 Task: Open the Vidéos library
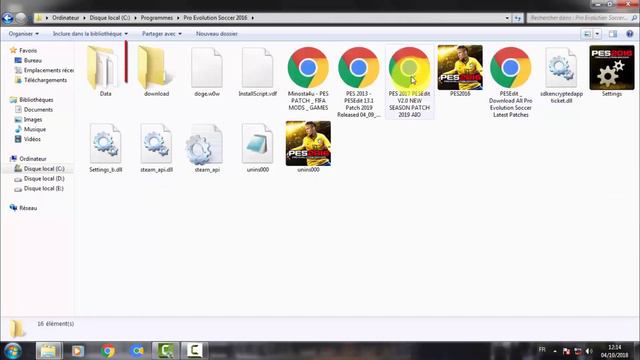[32, 139]
